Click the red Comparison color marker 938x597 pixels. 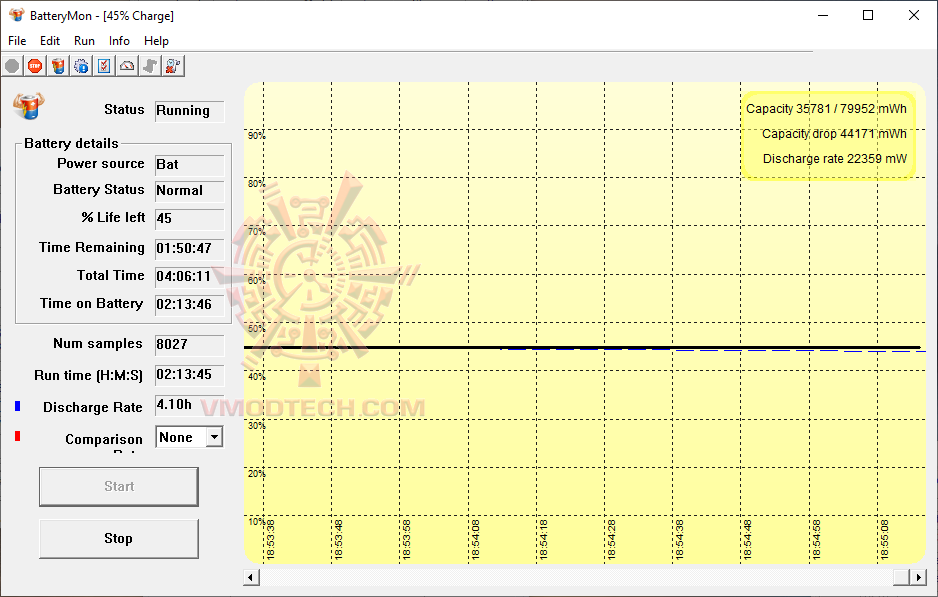click(17, 435)
